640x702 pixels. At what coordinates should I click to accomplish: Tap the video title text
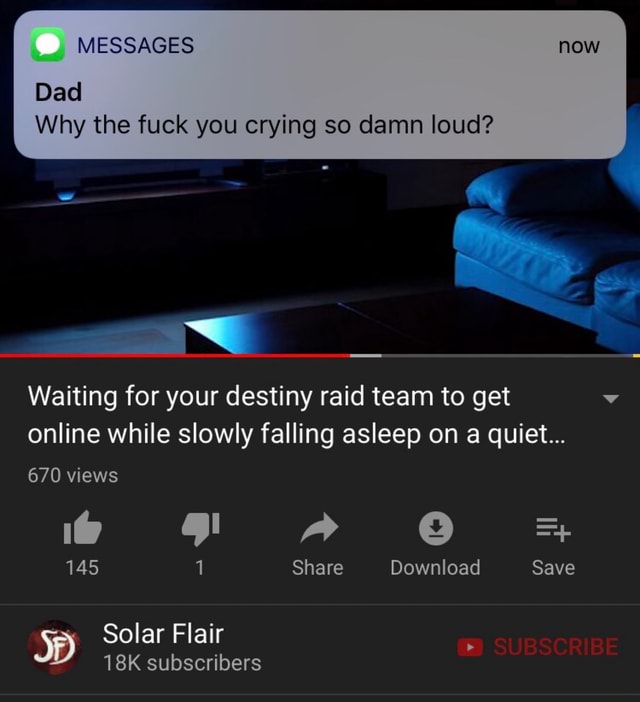point(296,415)
